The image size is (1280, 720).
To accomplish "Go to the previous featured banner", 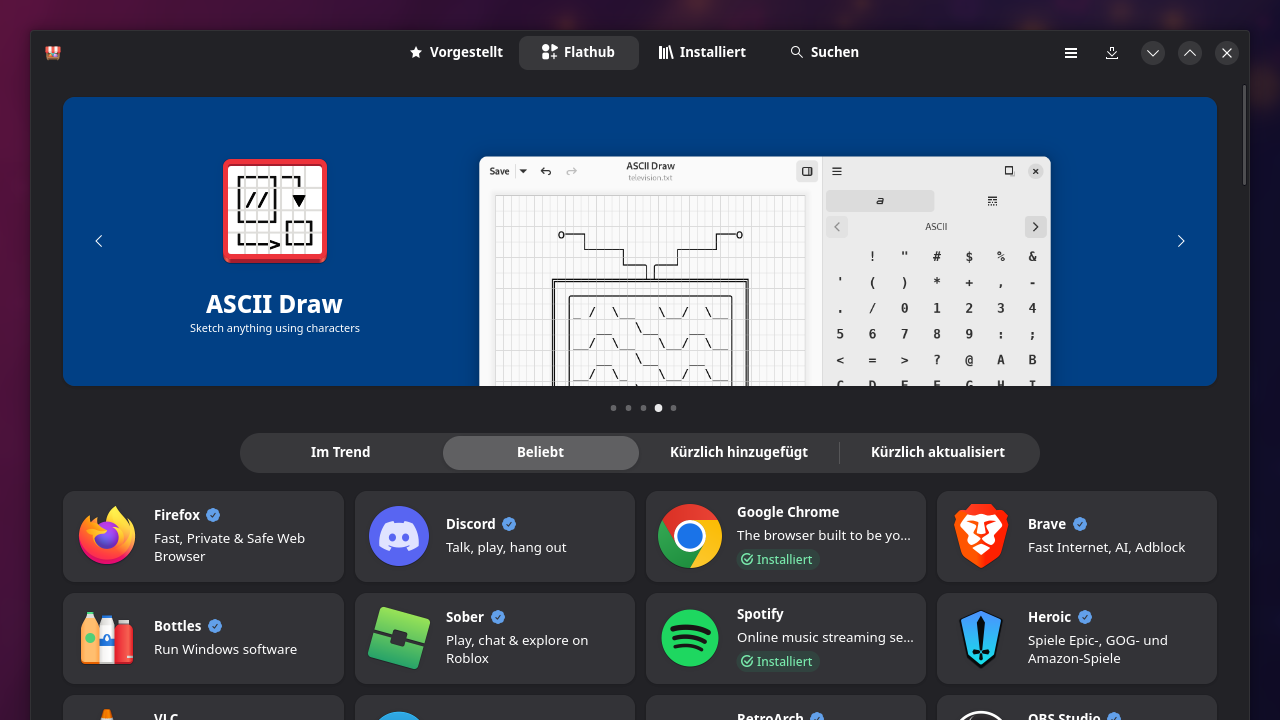I will pyautogui.click(x=98, y=241).
